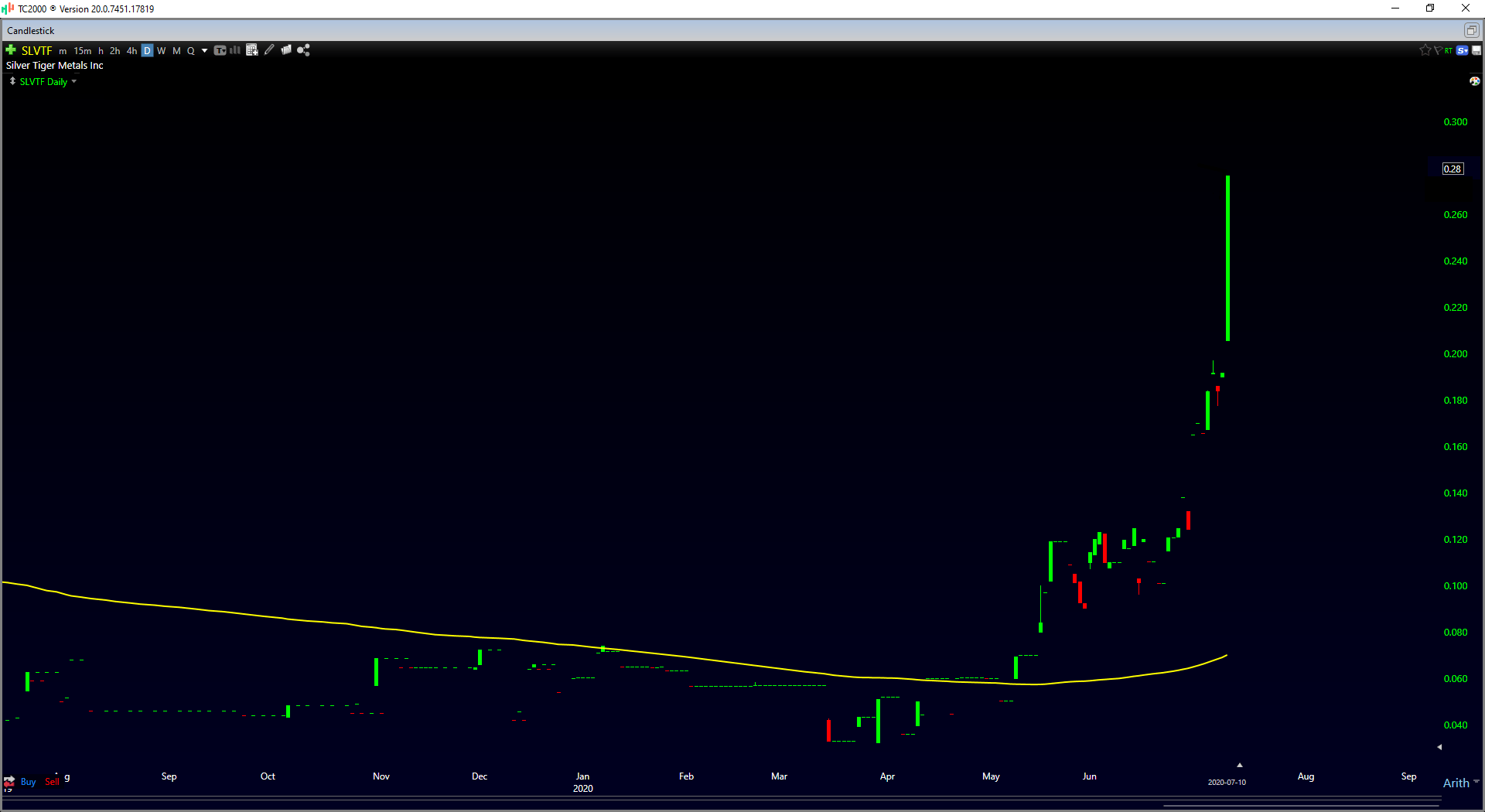Select the 4h timeframe
This screenshot has height=812, width=1485.
point(131,50)
